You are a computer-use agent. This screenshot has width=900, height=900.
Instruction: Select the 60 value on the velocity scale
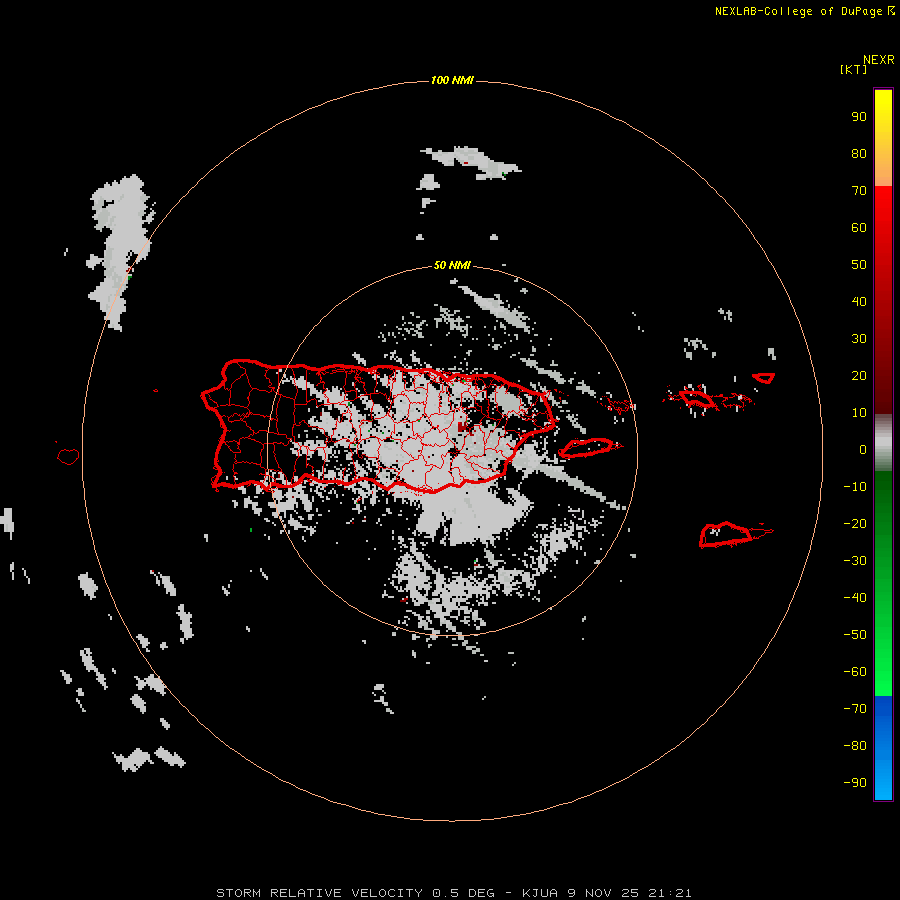pyautogui.click(x=859, y=228)
